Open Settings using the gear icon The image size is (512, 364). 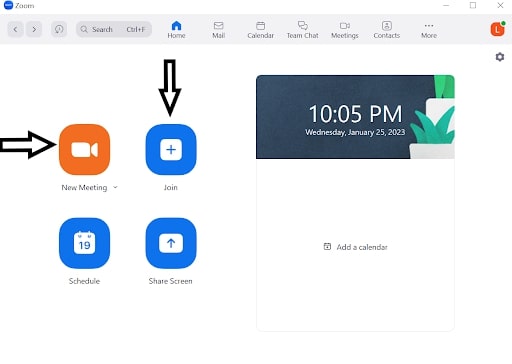[x=500, y=57]
